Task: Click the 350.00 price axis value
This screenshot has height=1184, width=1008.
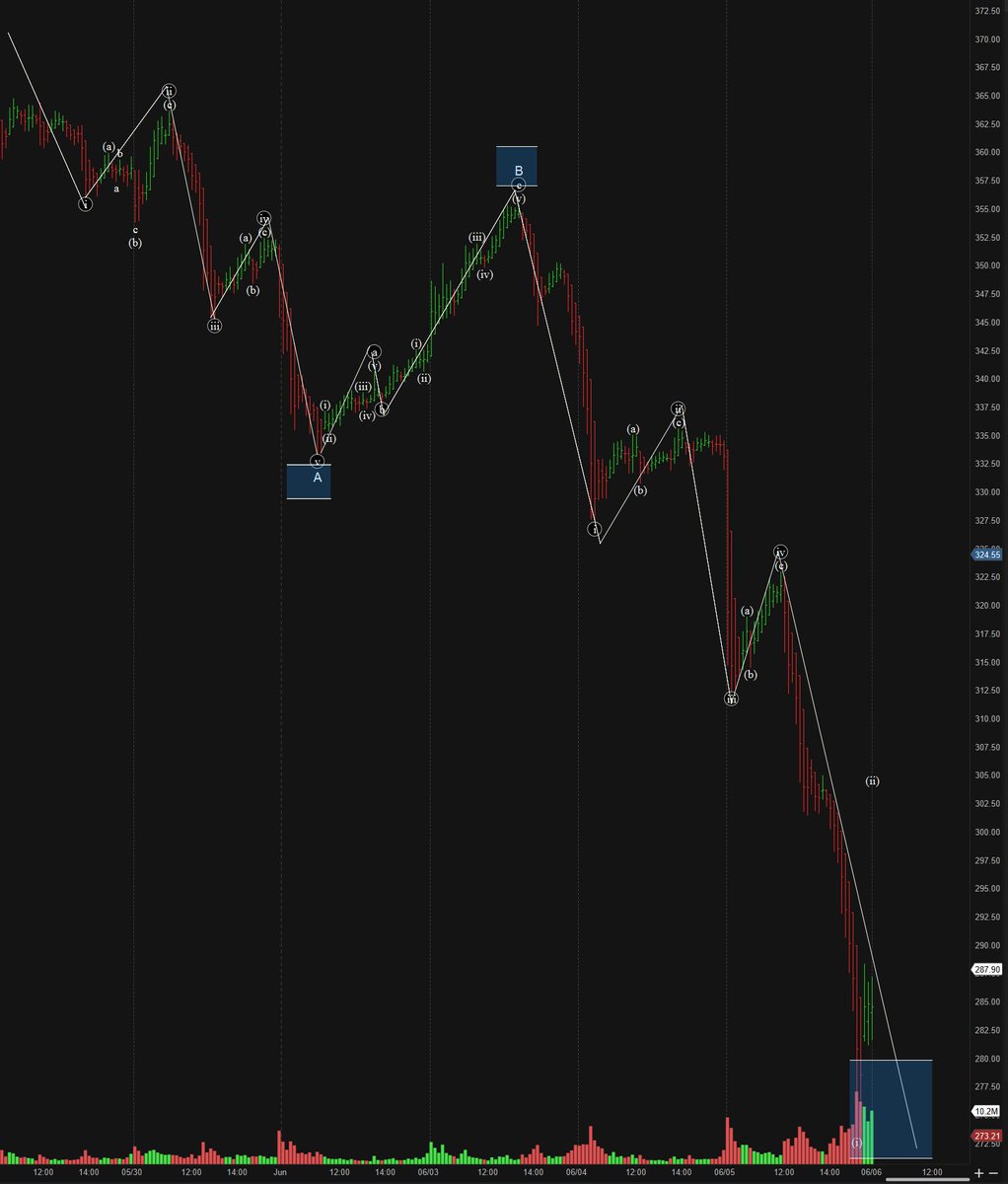Action: [987, 266]
